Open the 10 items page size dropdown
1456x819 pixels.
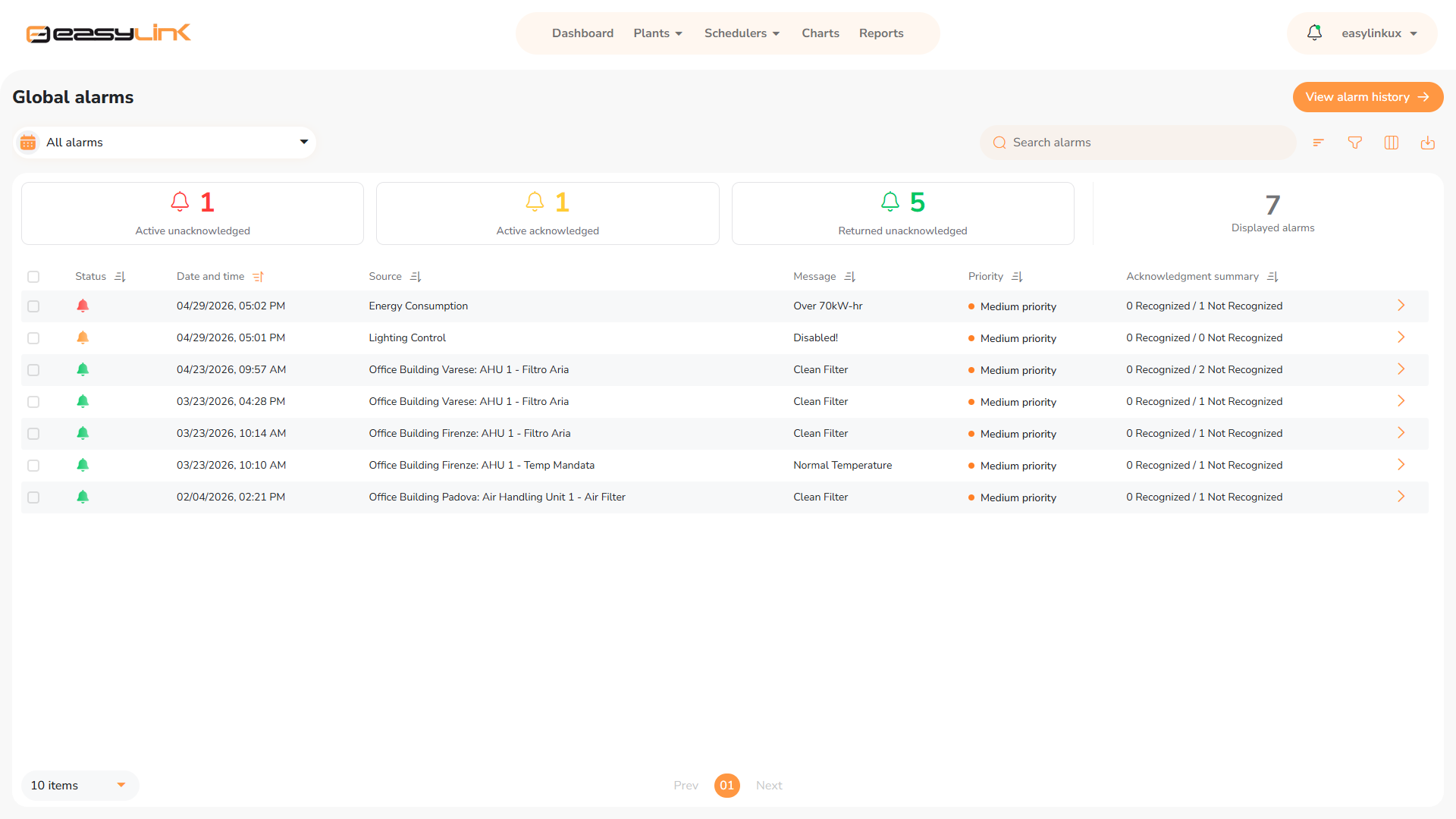(x=80, y=786)
